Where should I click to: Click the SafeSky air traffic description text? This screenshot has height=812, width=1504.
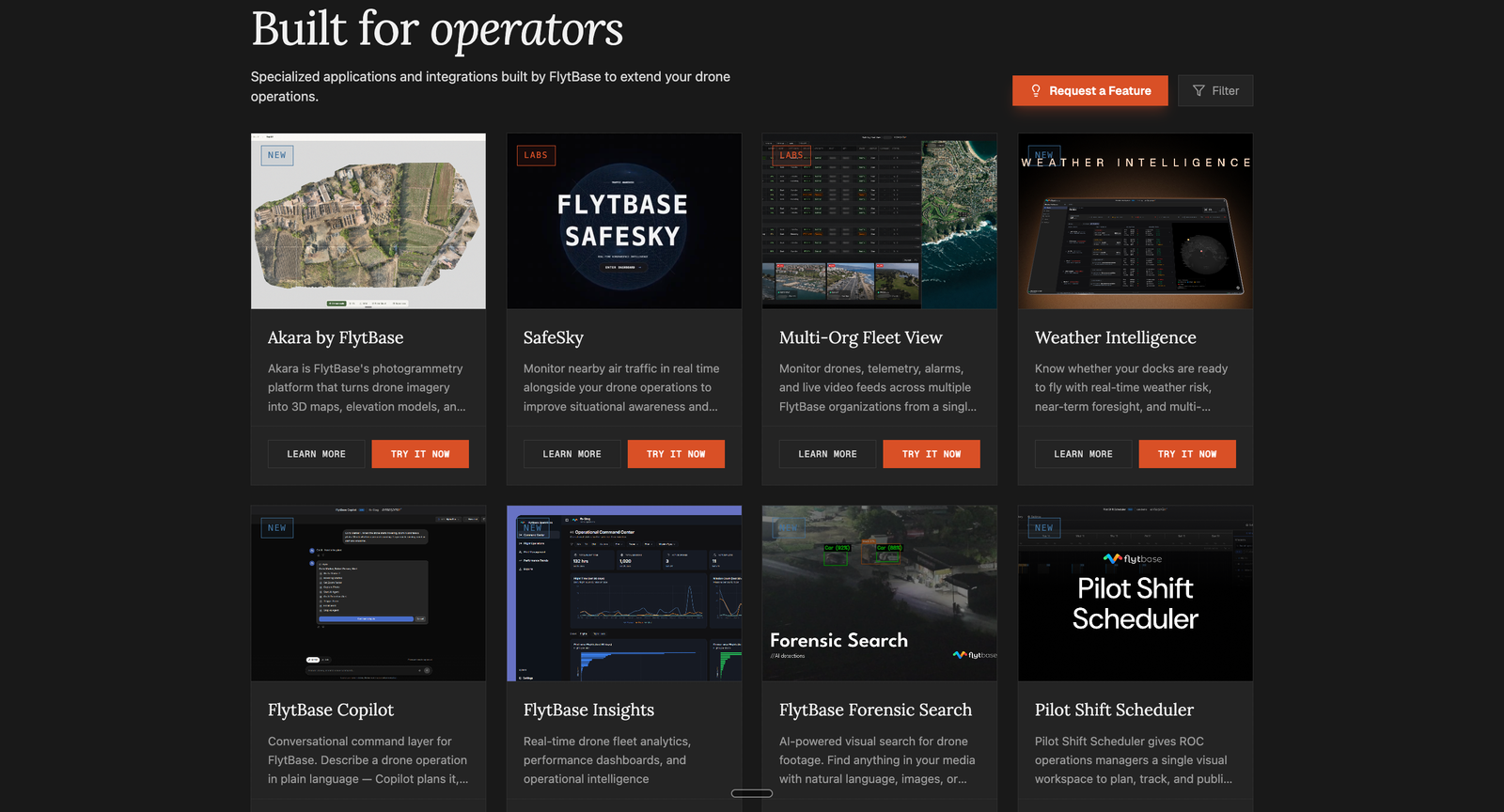(621, 387)
